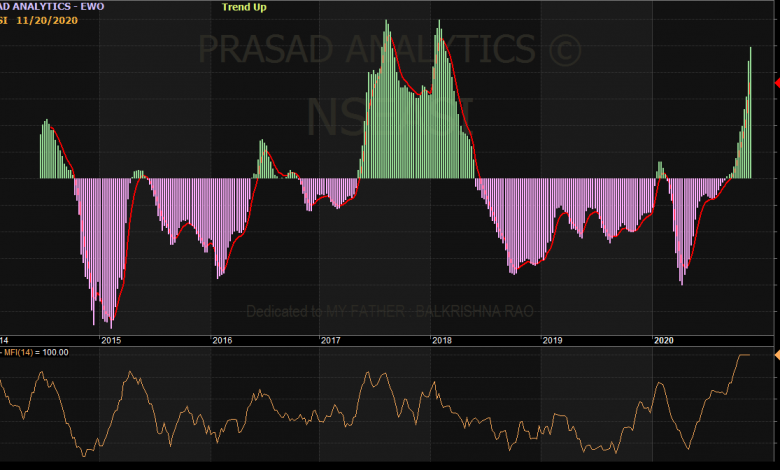Click the small green bars at early 2020
780x470 pixels.
pyautogui.click(x=660, y=170)
